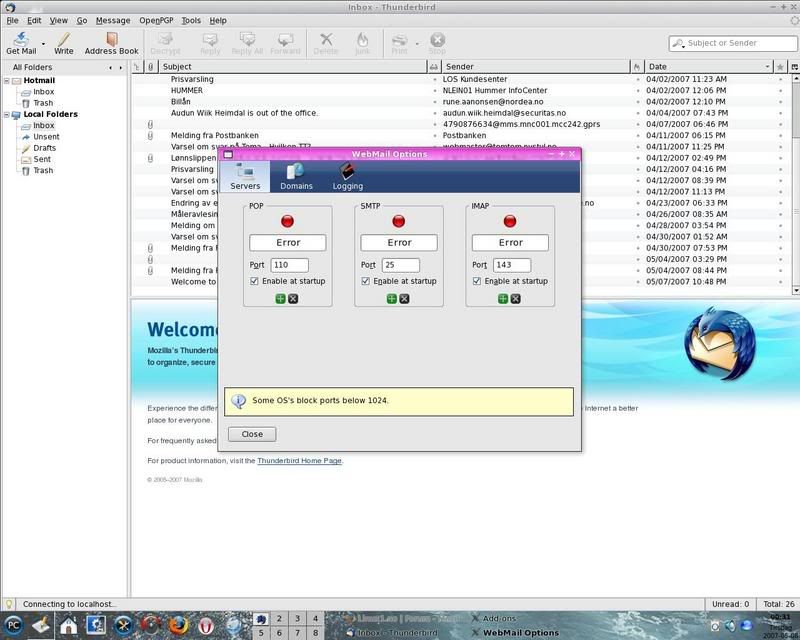The image size is (800, 640).
Task: Open the home folder taskbar icon
Action: pos(68,625)
